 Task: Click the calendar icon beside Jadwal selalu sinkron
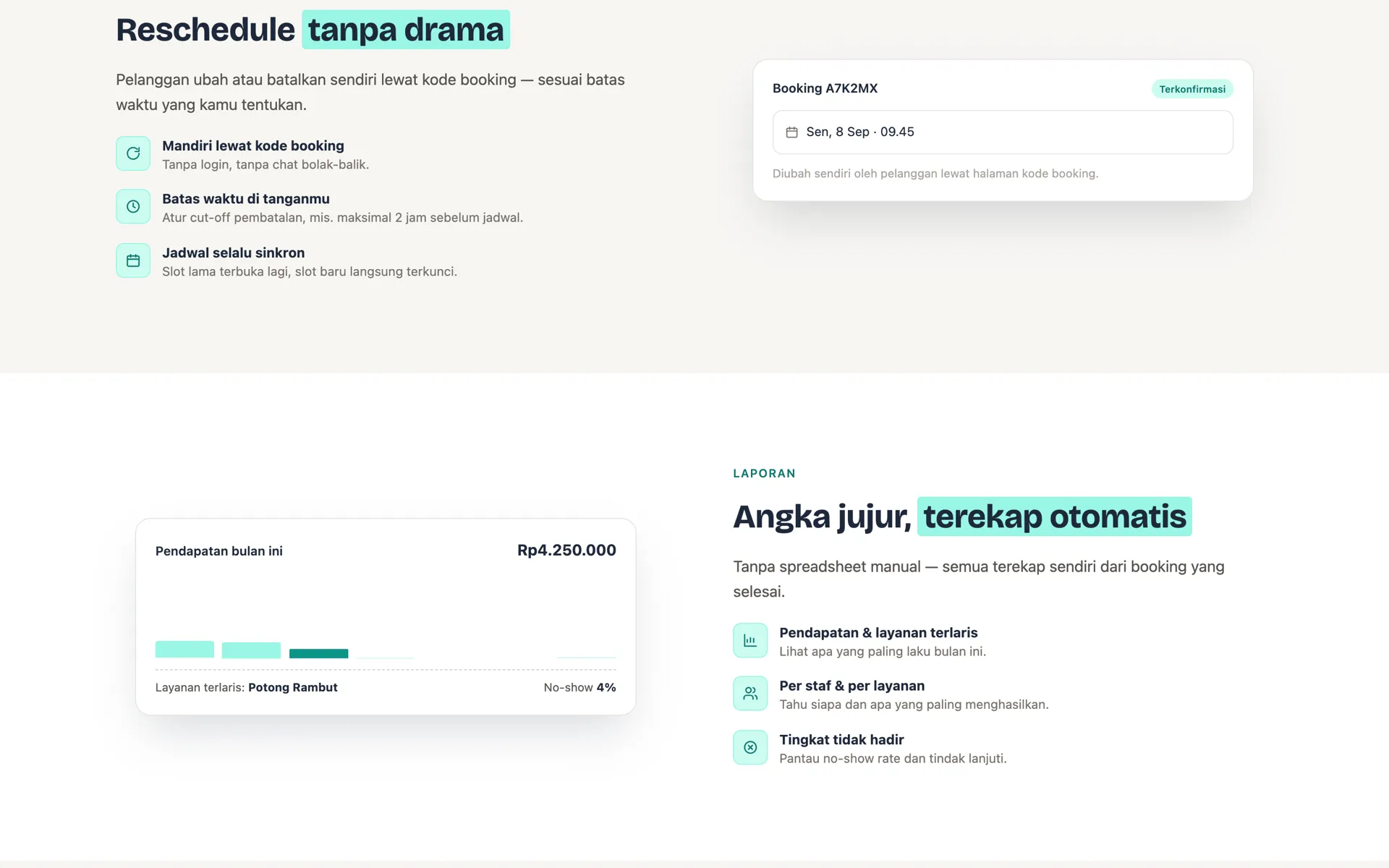tap(133, 260)
